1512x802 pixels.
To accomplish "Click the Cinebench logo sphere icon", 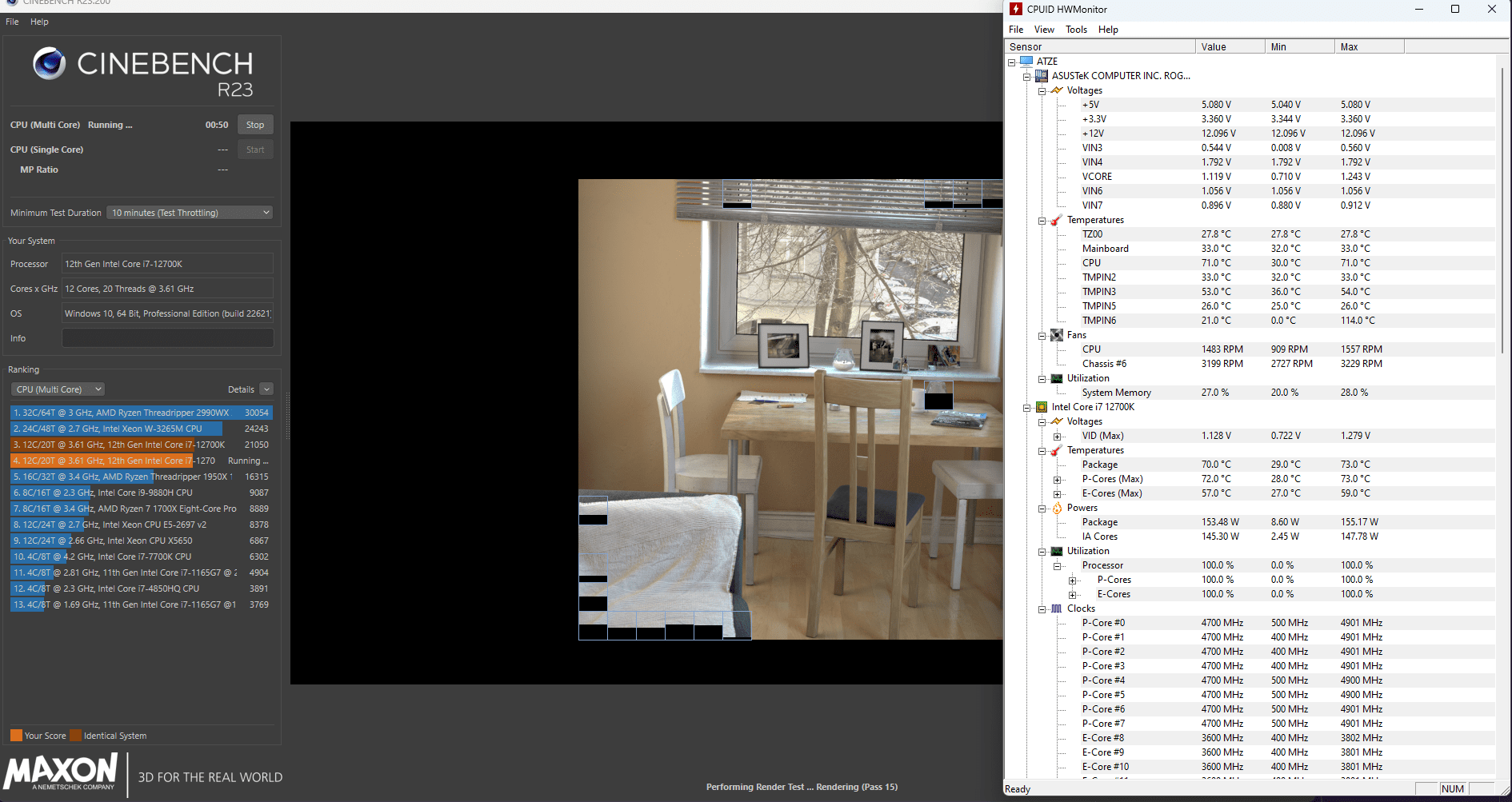I will [49, 63].
